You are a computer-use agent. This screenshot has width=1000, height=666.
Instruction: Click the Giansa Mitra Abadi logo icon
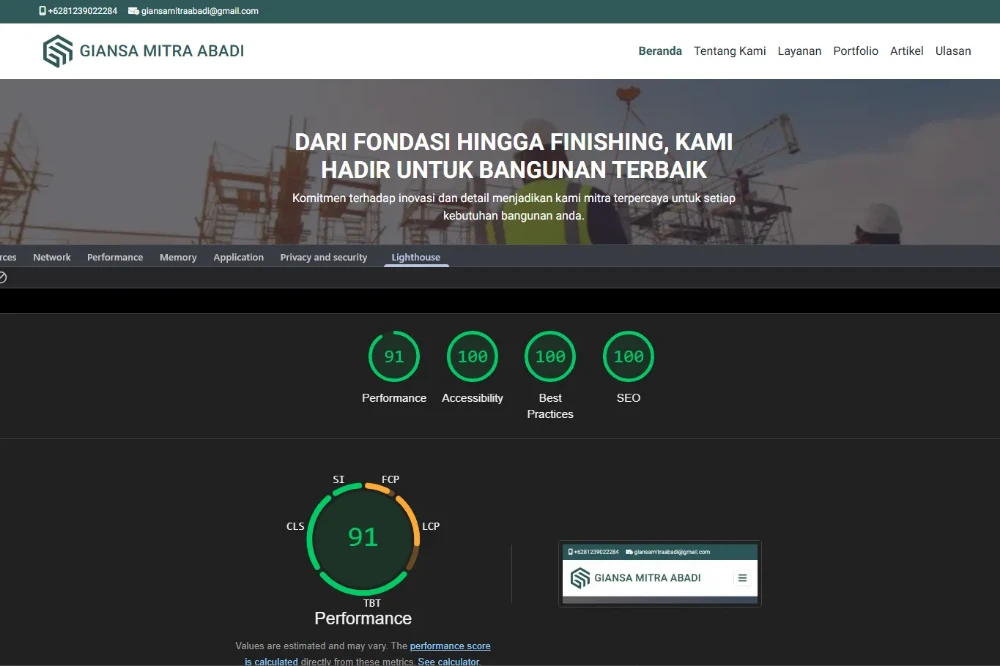[x=57, y=50]
